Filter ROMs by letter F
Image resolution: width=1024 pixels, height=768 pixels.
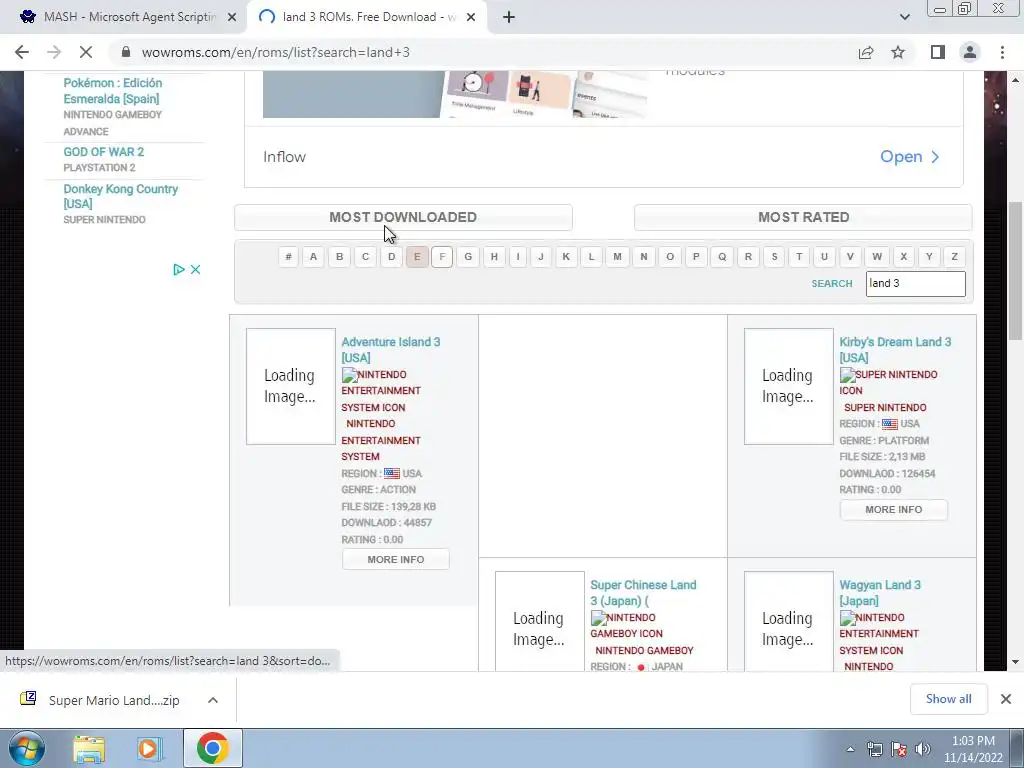click(x=442, y=257)
